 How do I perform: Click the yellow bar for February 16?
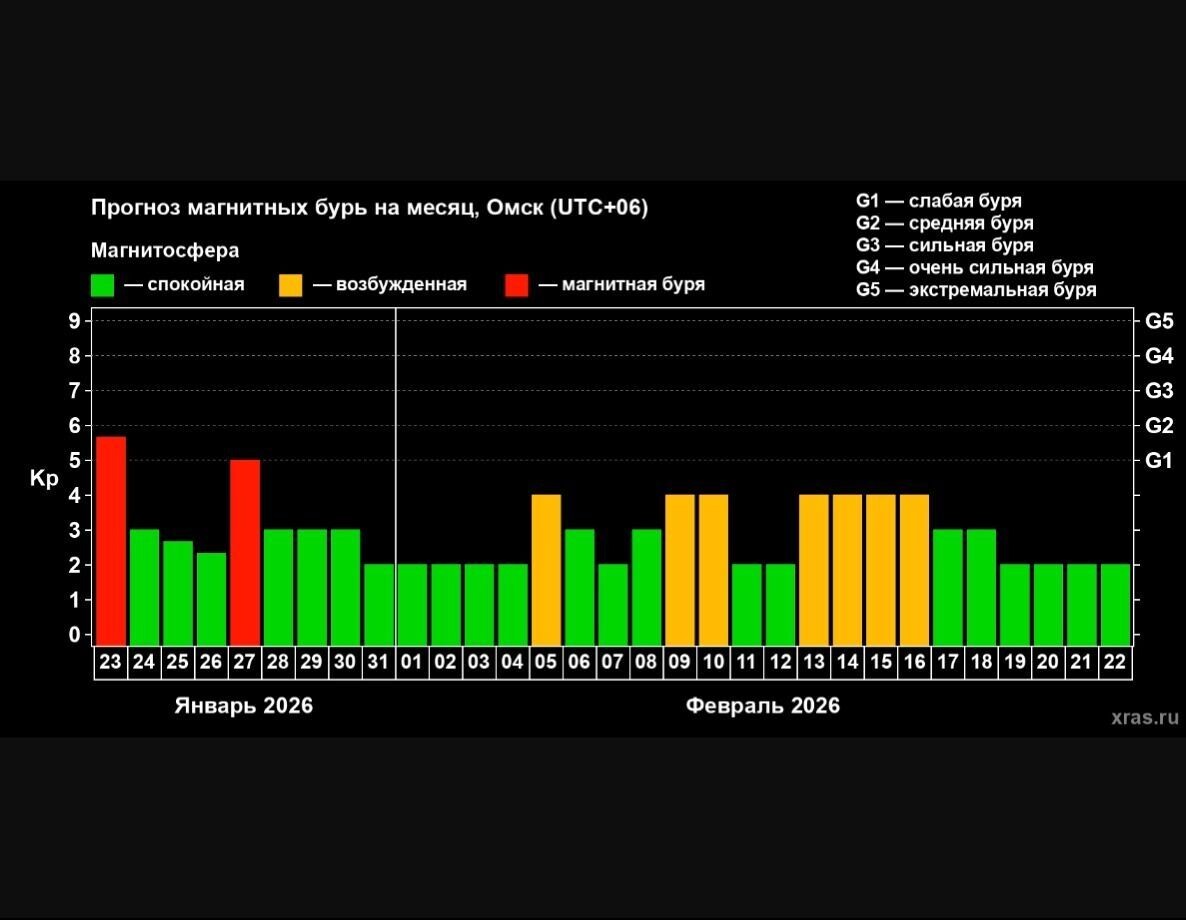point(914,570)
